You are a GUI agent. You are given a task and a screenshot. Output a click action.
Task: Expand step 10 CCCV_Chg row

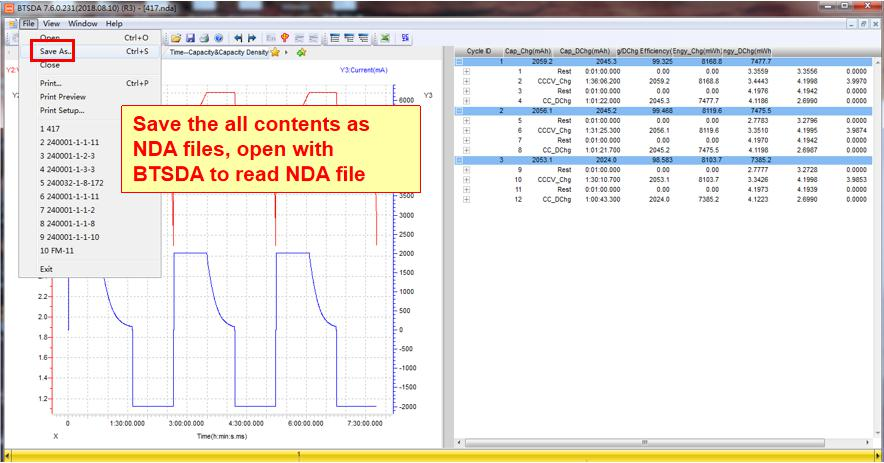(x=466, y=179)
